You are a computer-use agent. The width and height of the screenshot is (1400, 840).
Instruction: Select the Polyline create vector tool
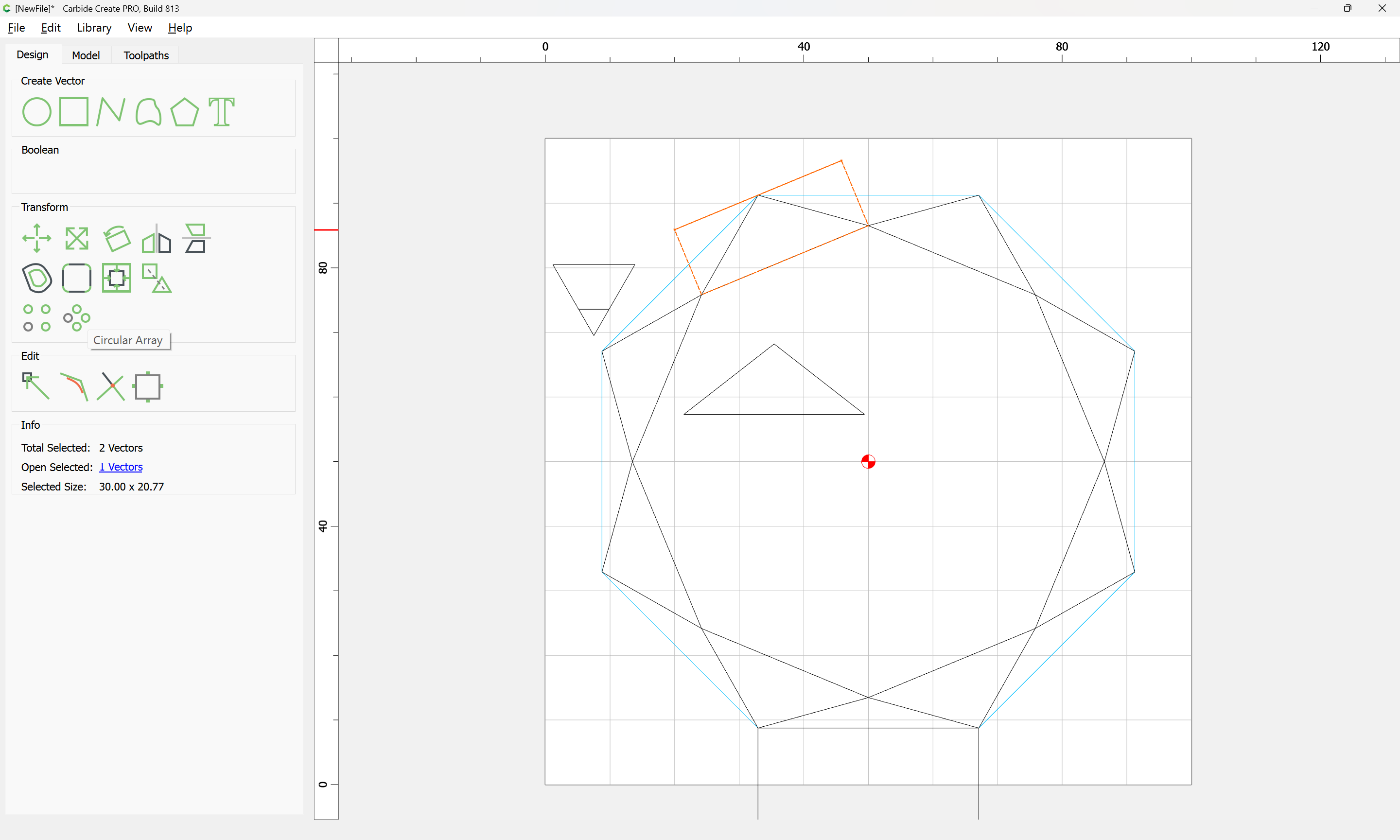click(x=111, y=111)
